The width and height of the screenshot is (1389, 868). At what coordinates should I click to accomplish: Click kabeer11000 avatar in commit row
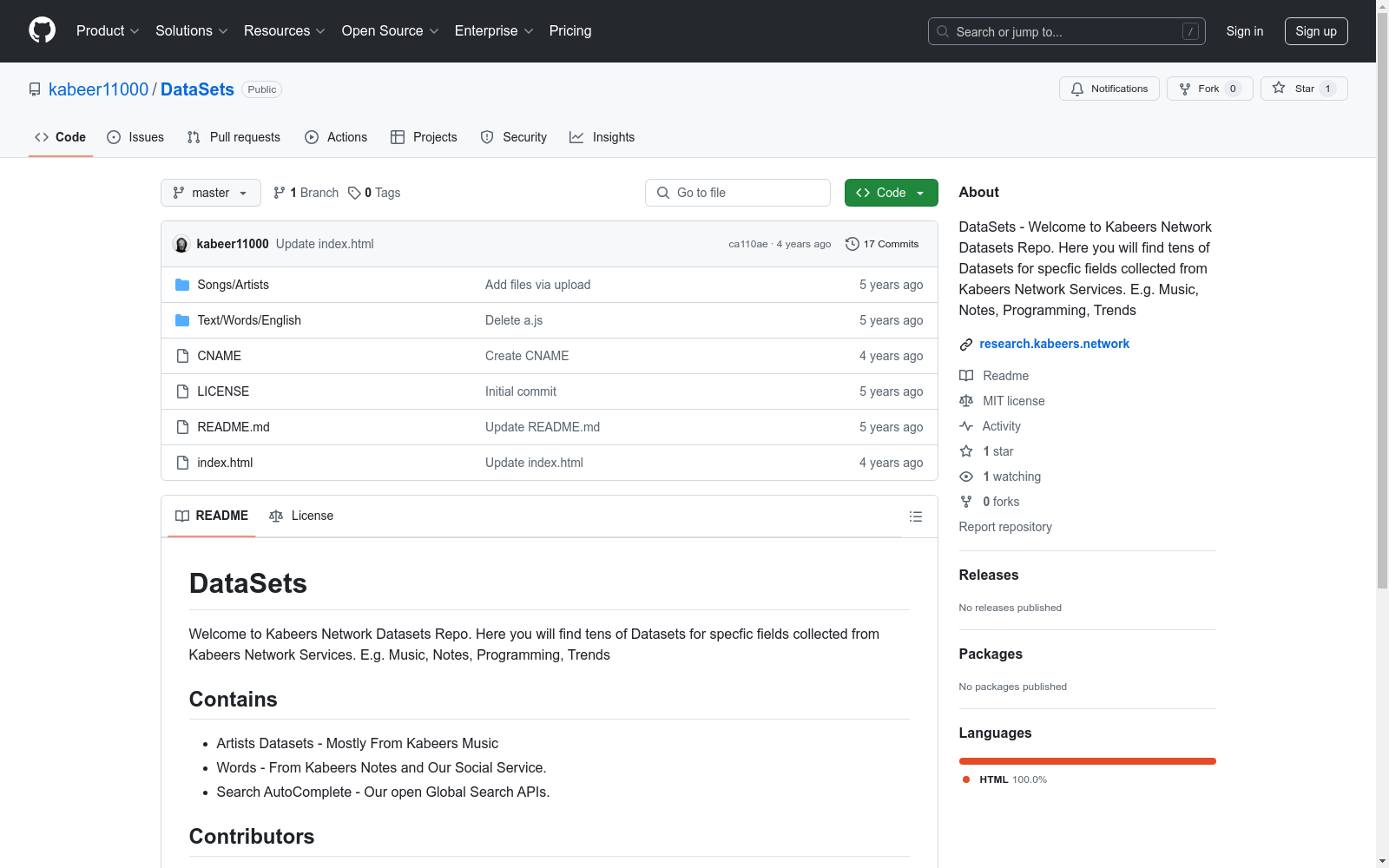[x=181, y=244]
